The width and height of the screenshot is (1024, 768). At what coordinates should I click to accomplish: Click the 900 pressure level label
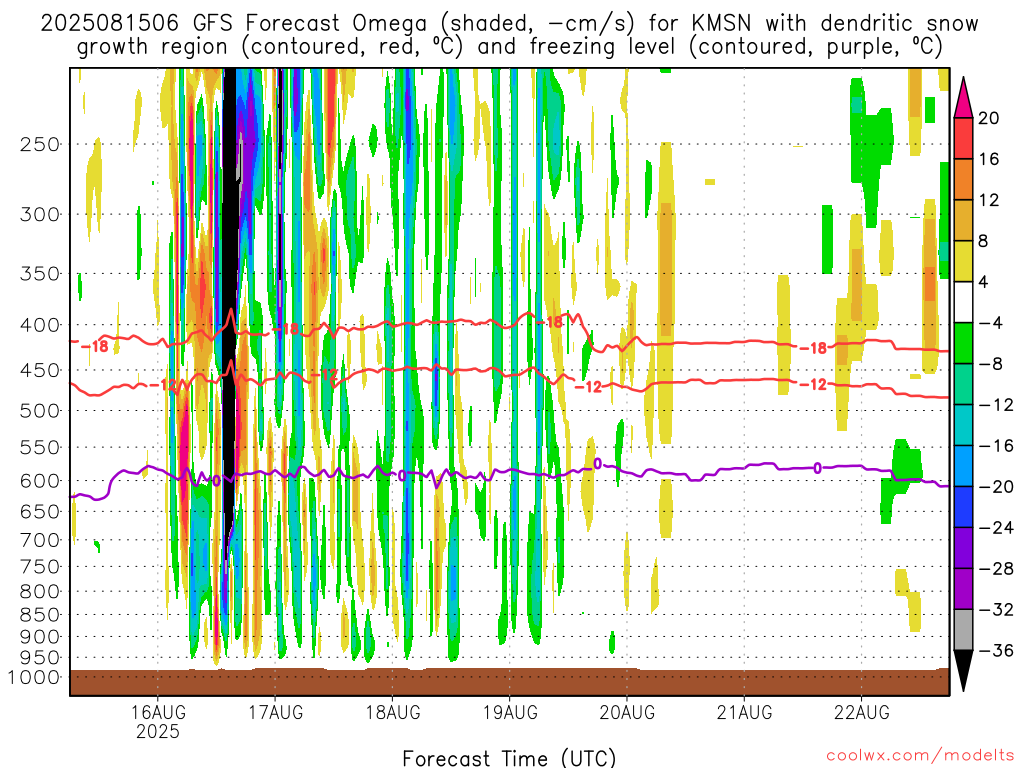[x=40, y=637]
